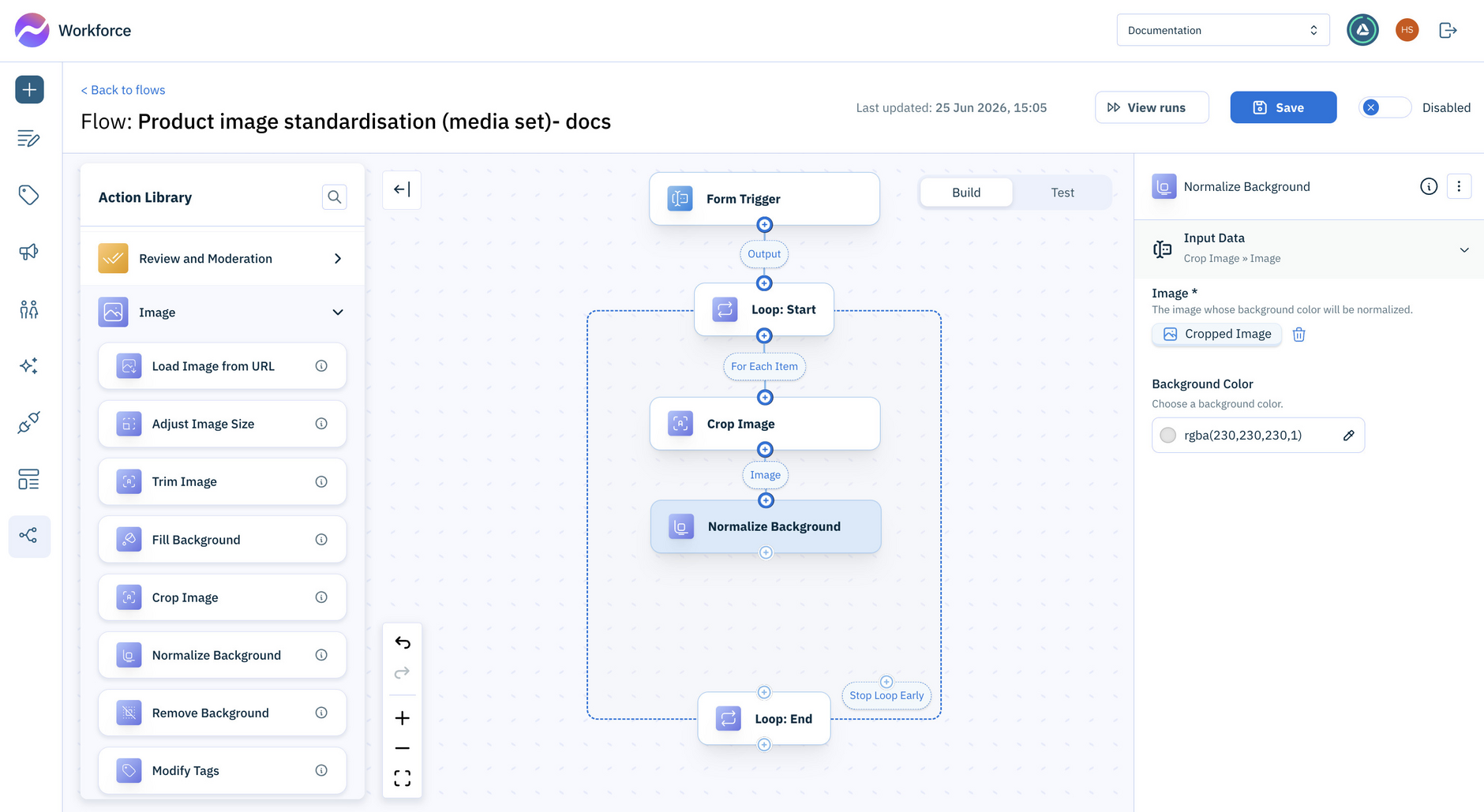Open the three-dot menu for Normalize Background

click(1459, 186)
